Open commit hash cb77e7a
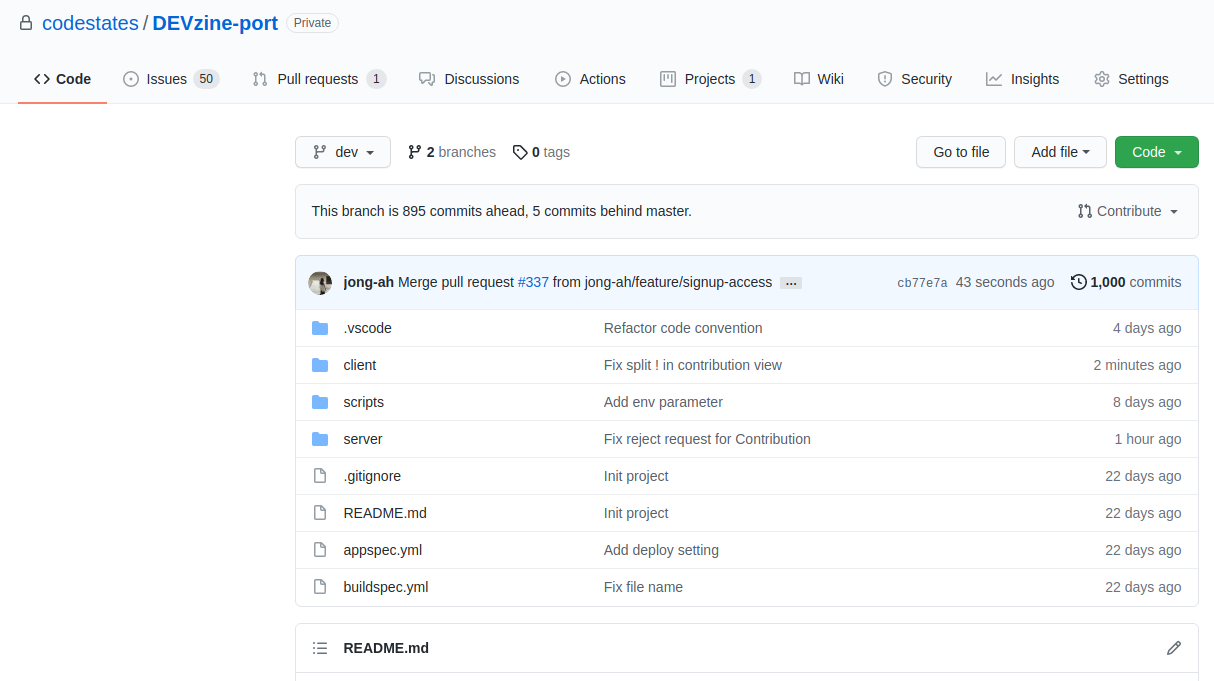The image size is (1214, 681). click(922, 283)
